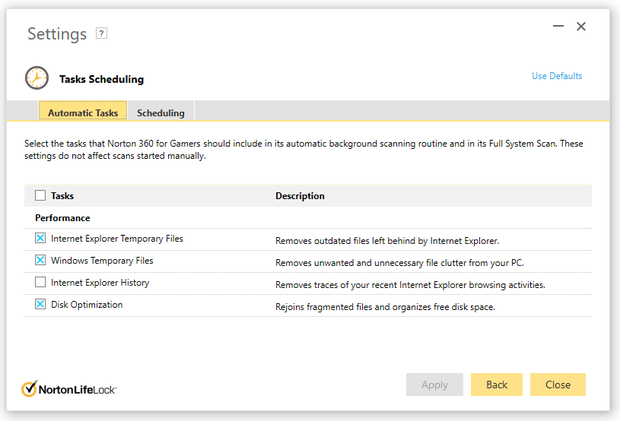Click the Internet Explorer History description
Image resolution: width=620 pixels, height=421 pixels.
coord(410,285)
